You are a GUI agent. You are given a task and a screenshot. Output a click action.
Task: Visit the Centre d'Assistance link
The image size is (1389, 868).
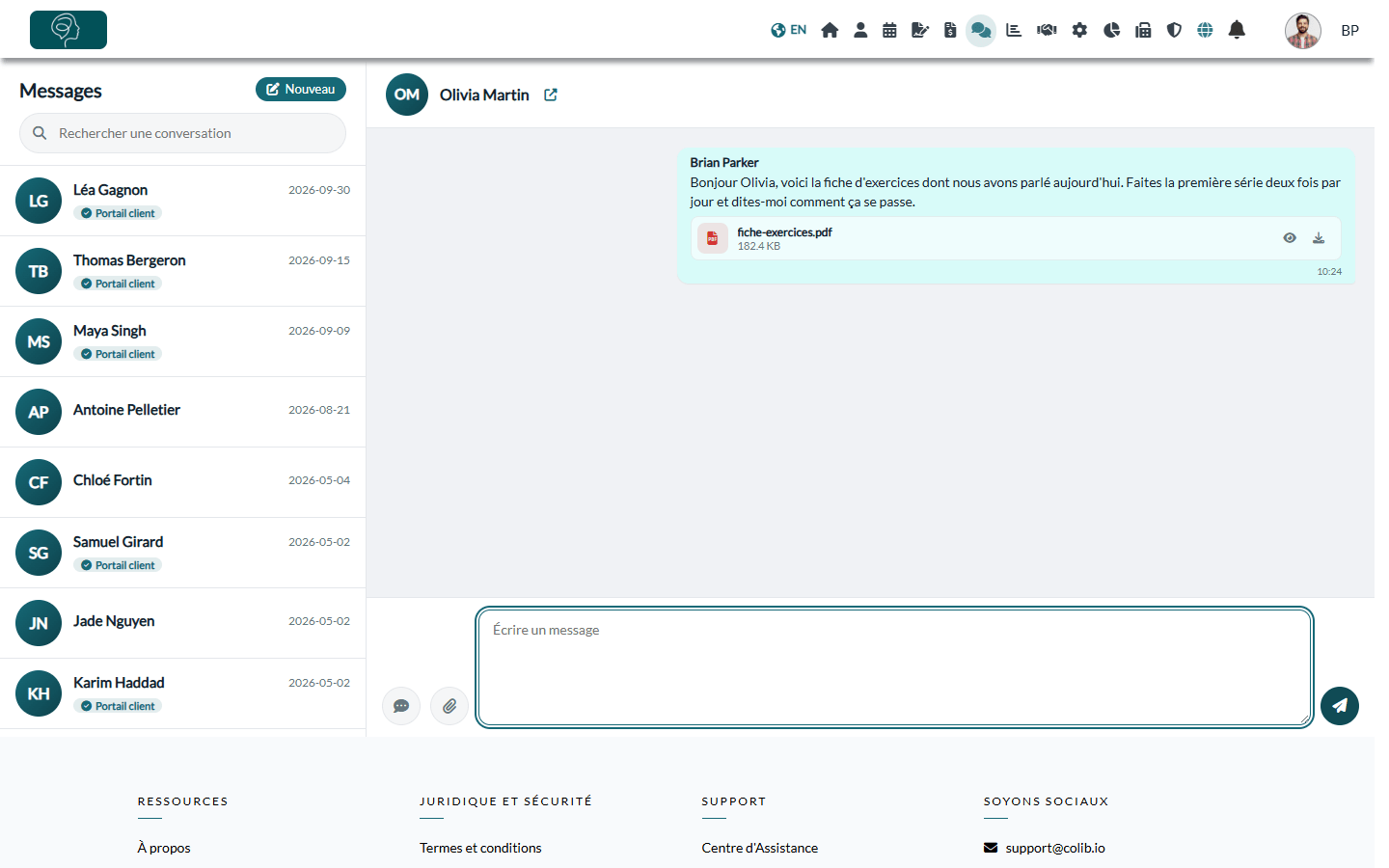[760, 848]
